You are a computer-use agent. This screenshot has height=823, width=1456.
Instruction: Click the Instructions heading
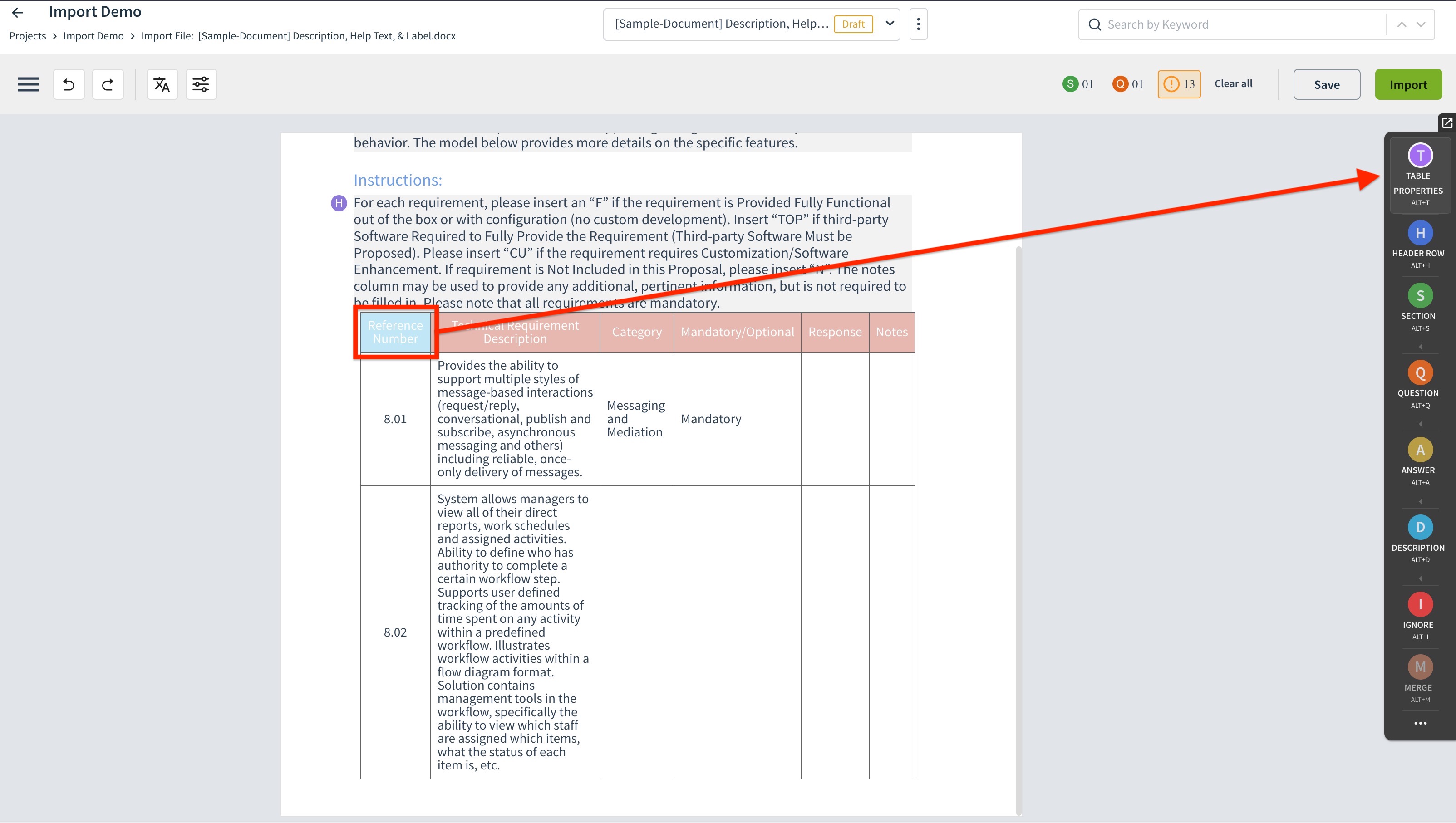click(x=398, y=180)
